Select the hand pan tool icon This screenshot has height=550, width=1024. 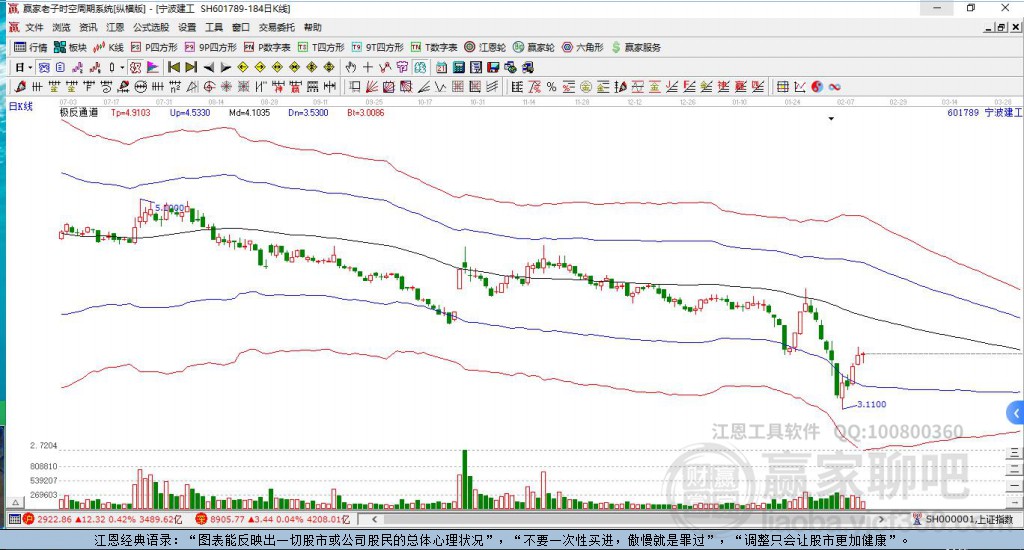click(x=351, y=67)
